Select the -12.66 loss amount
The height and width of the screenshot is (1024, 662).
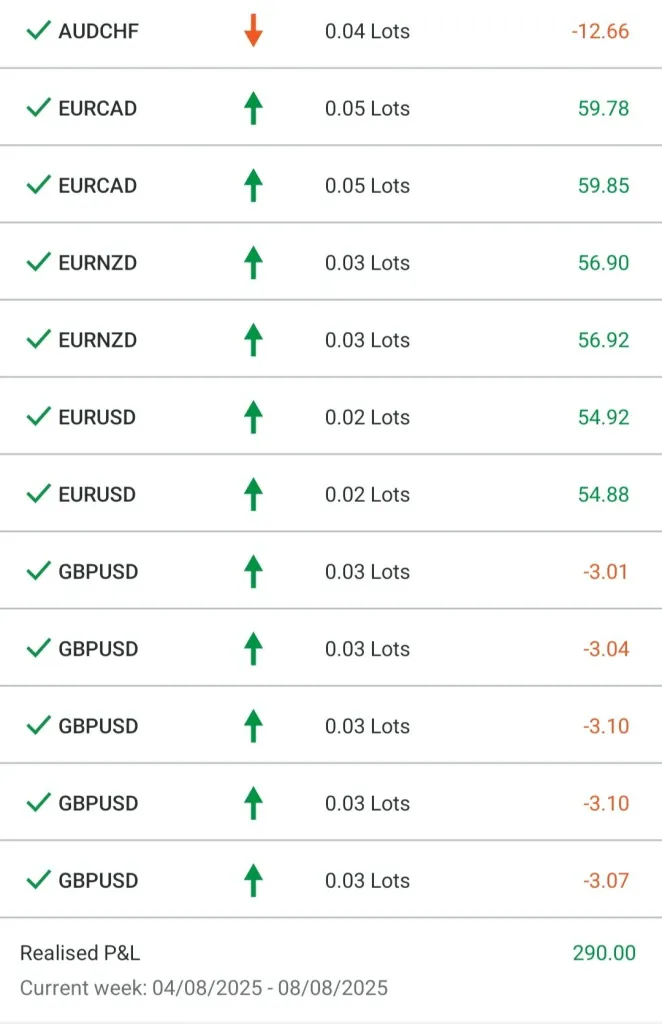point(600,31)
